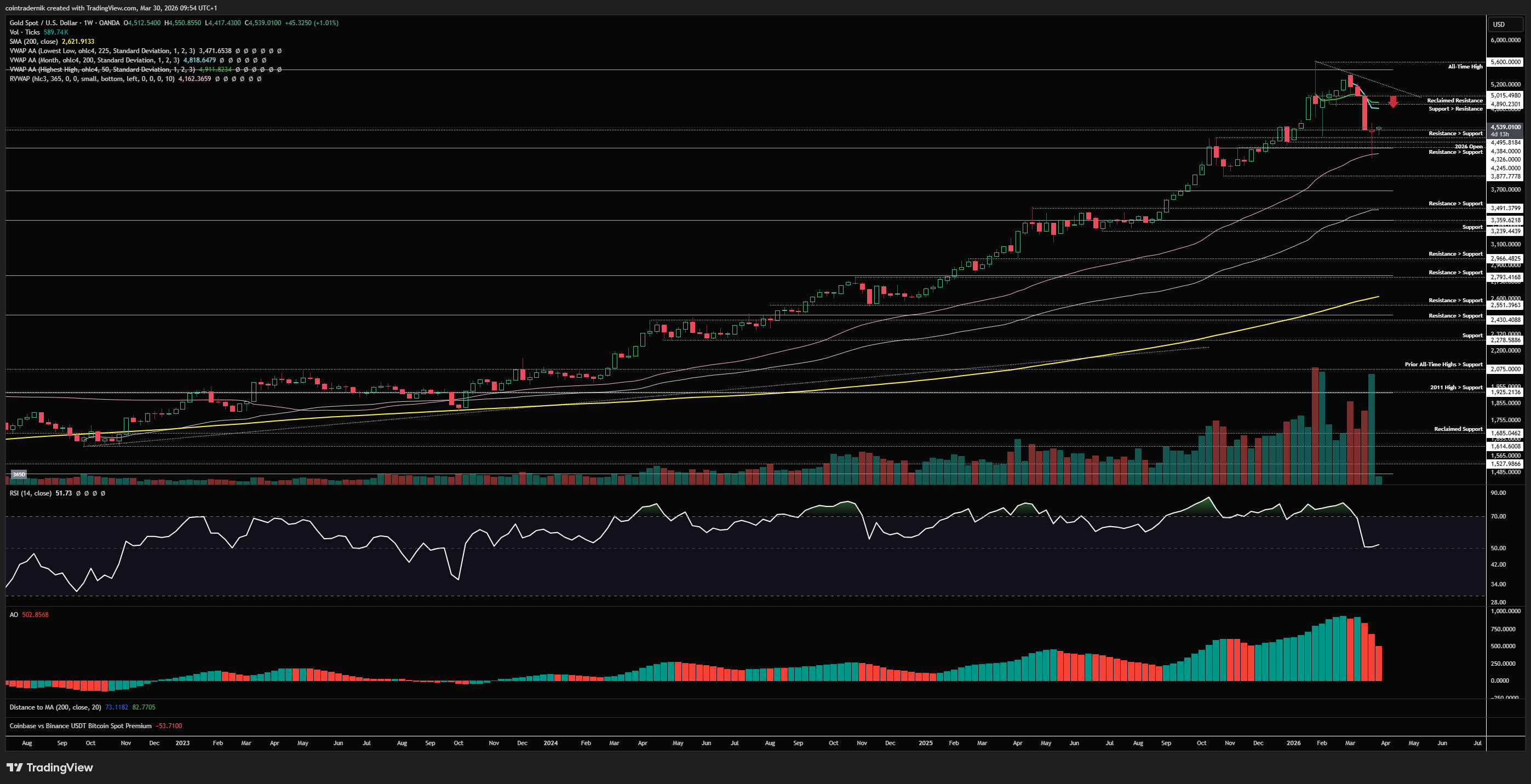Click the current price label 4,539.0100
The image size is (1531, 784).
pyautogui.click(x=1505, y=127)
